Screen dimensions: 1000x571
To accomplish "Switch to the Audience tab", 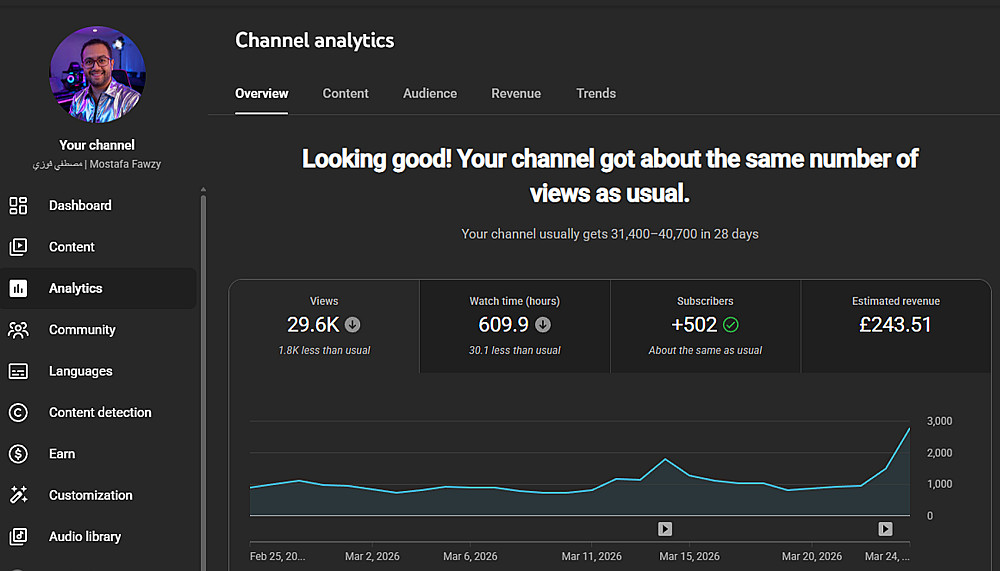I will [430, 94].
